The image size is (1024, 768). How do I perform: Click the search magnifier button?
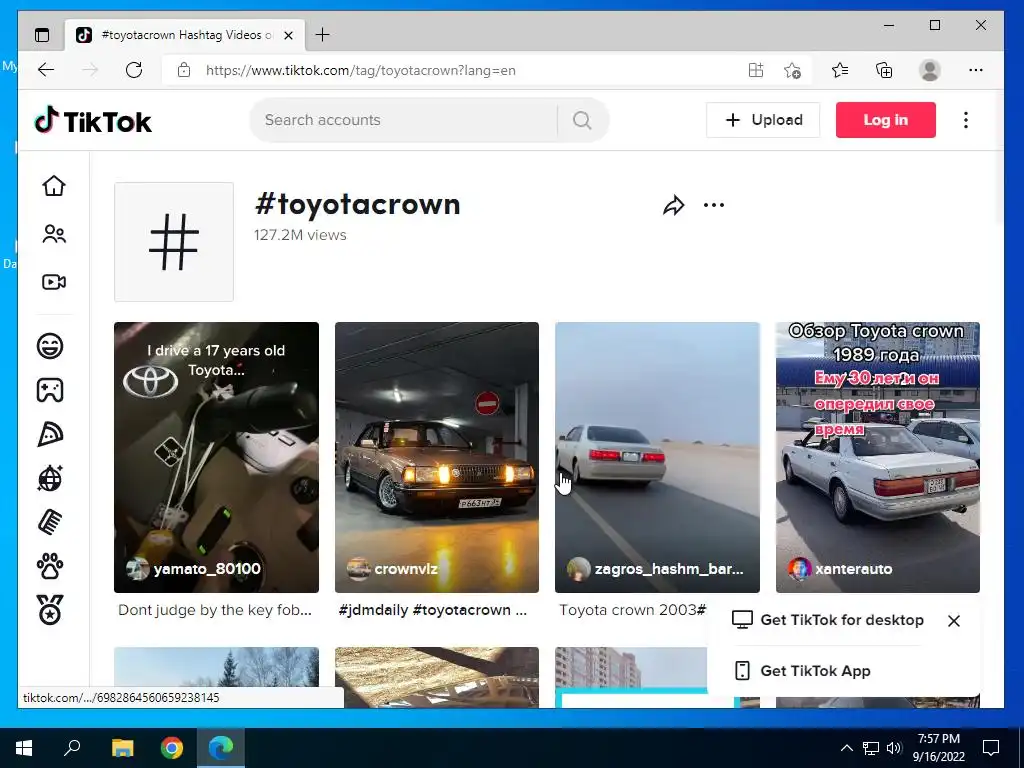[x=582, y=120]
